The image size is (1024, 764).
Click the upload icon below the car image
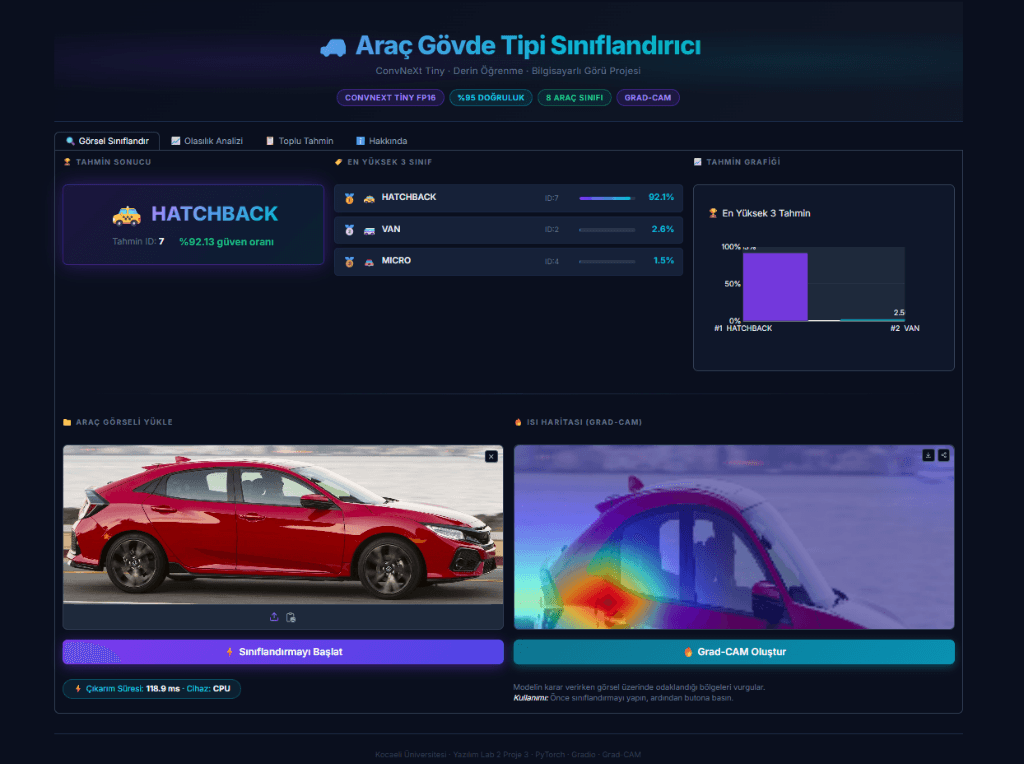[274, 617]
